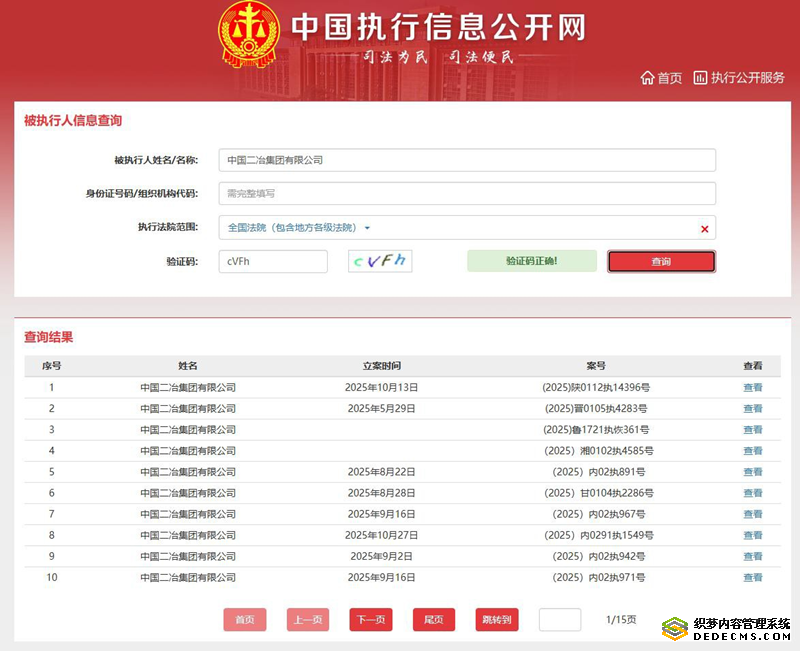Jump to last page with 尾页

(x=434, y=620)
